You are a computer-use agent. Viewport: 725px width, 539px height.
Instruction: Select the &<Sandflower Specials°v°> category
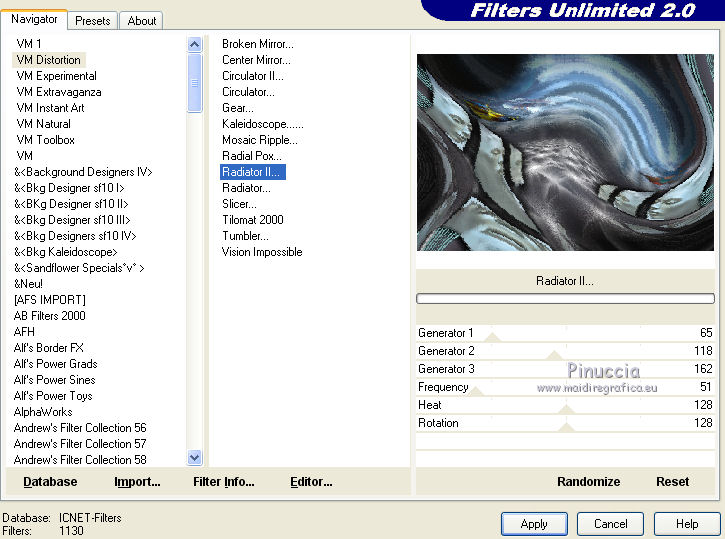79,268
